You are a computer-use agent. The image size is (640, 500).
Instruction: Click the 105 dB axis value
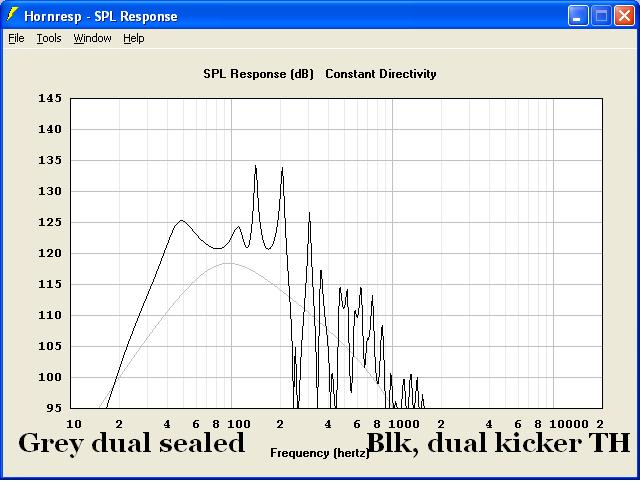coord(50,347)
